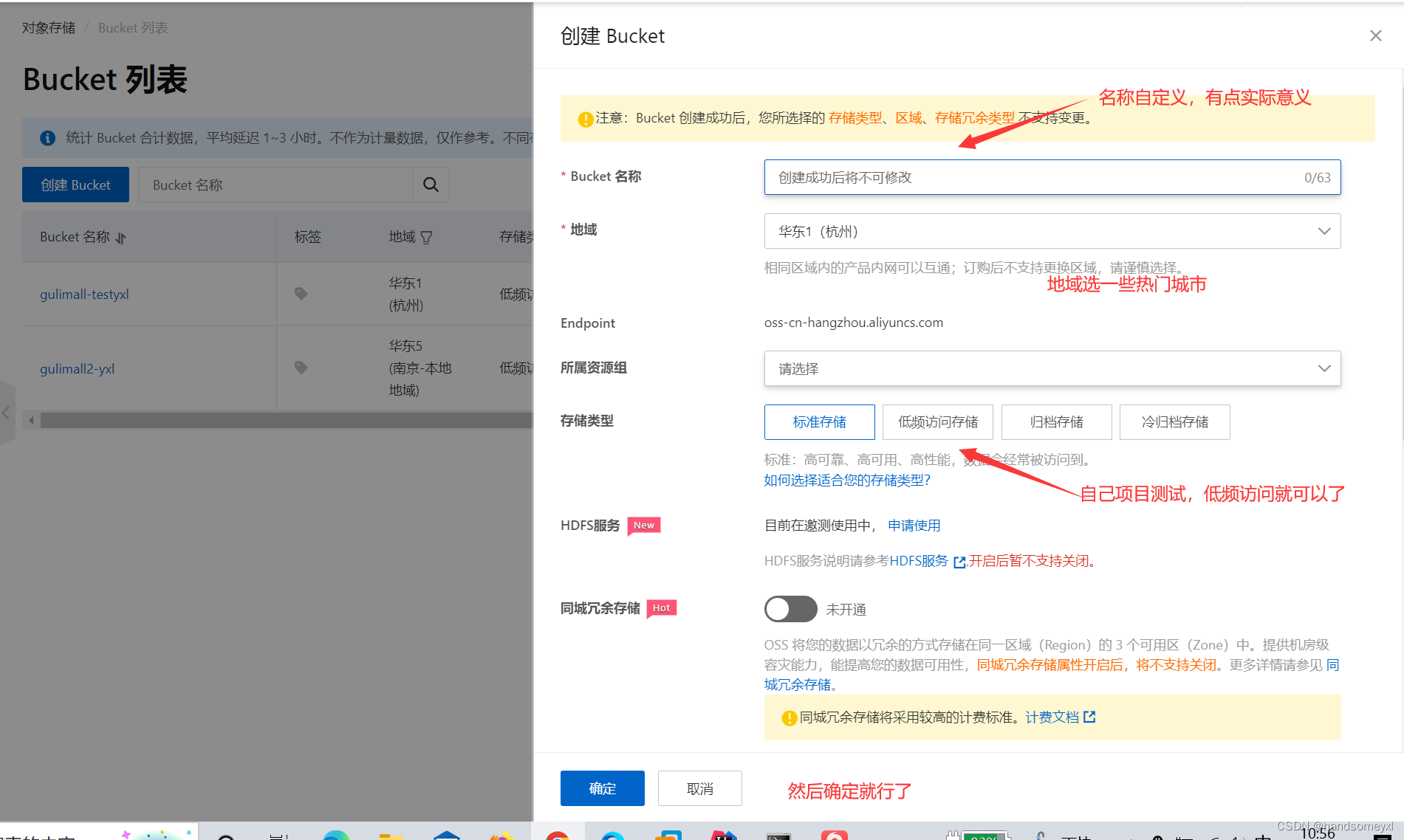1404x840 pixels.
Task: Open the gulimall2-yxl bucket link
Action: (x=77, y=368)
